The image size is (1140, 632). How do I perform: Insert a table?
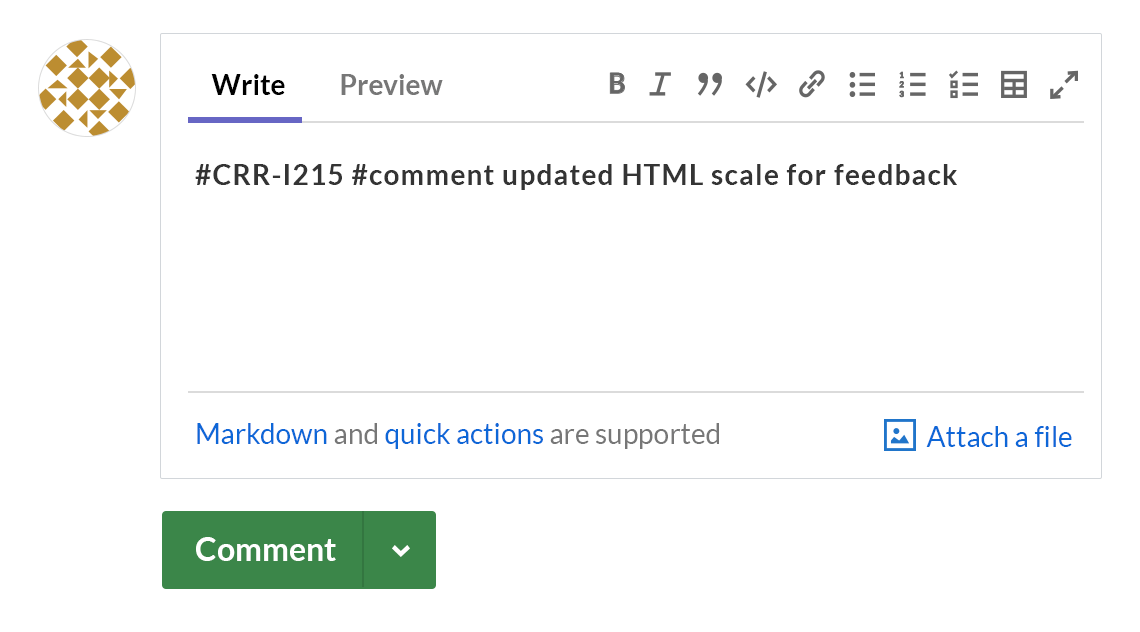[x=1014, y=85]
